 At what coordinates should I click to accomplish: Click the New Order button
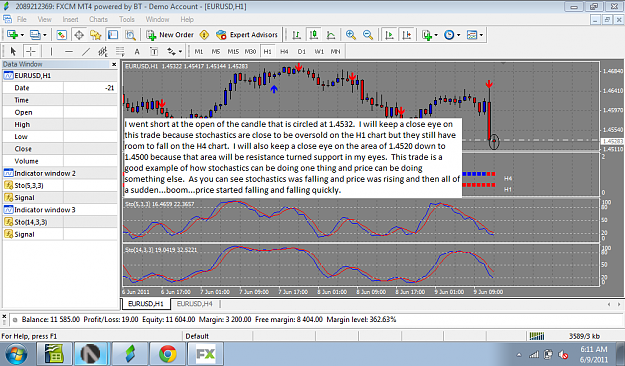click(x=170, y=35)
